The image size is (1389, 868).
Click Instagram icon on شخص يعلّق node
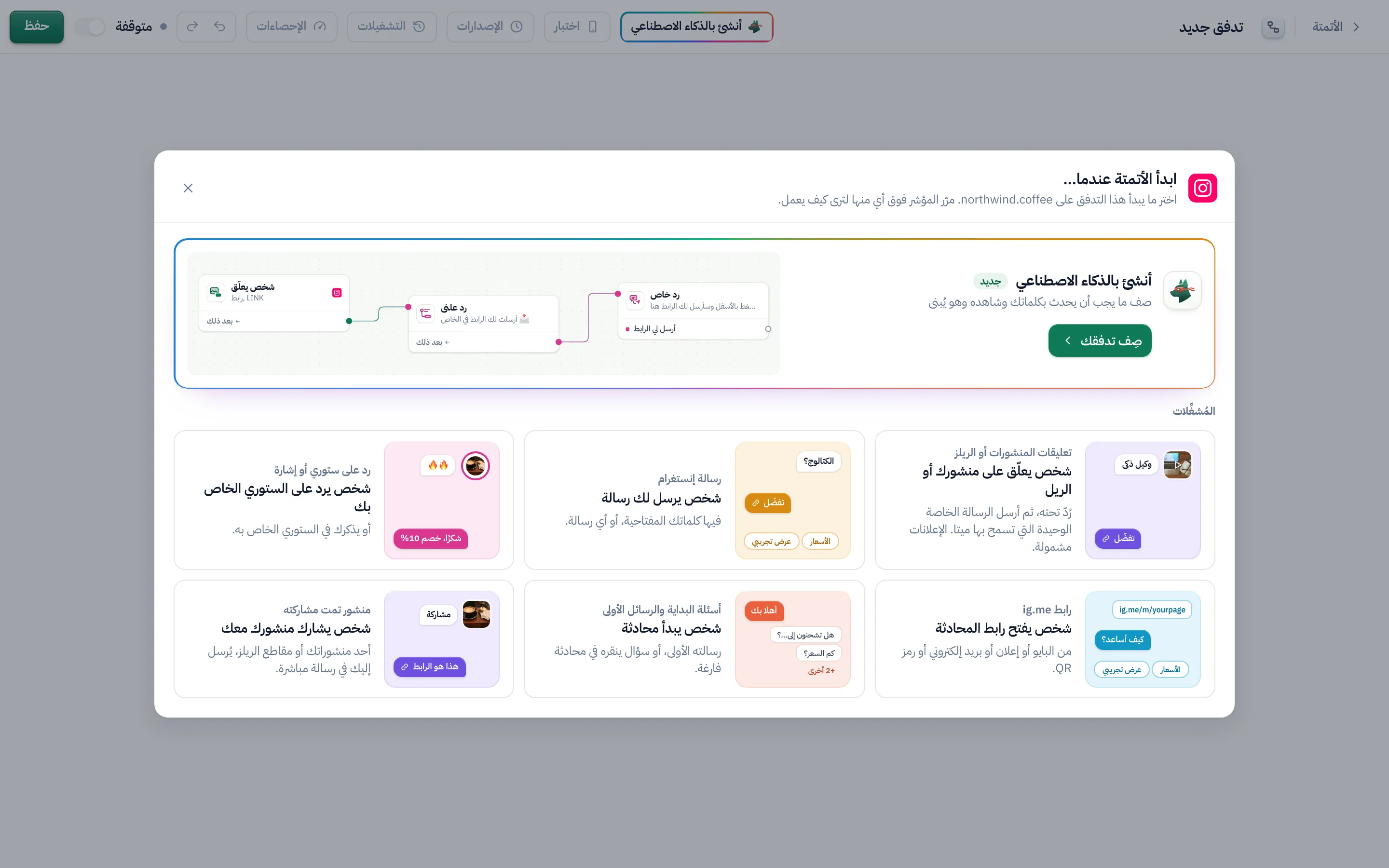pos(337,293)
